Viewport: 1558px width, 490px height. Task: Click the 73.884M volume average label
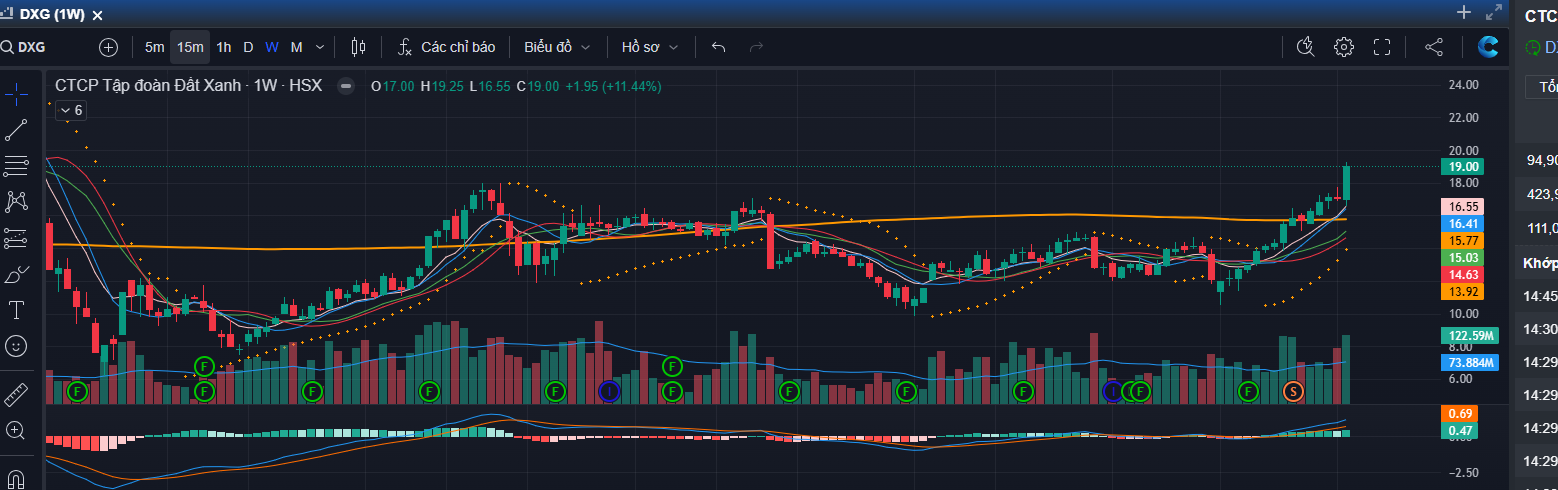pyautogui.click(x=1472, y=362)
